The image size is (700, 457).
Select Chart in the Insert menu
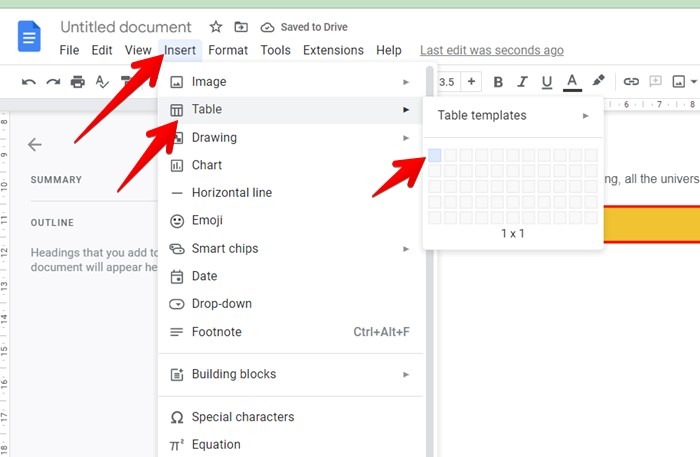tap(291, 165)
